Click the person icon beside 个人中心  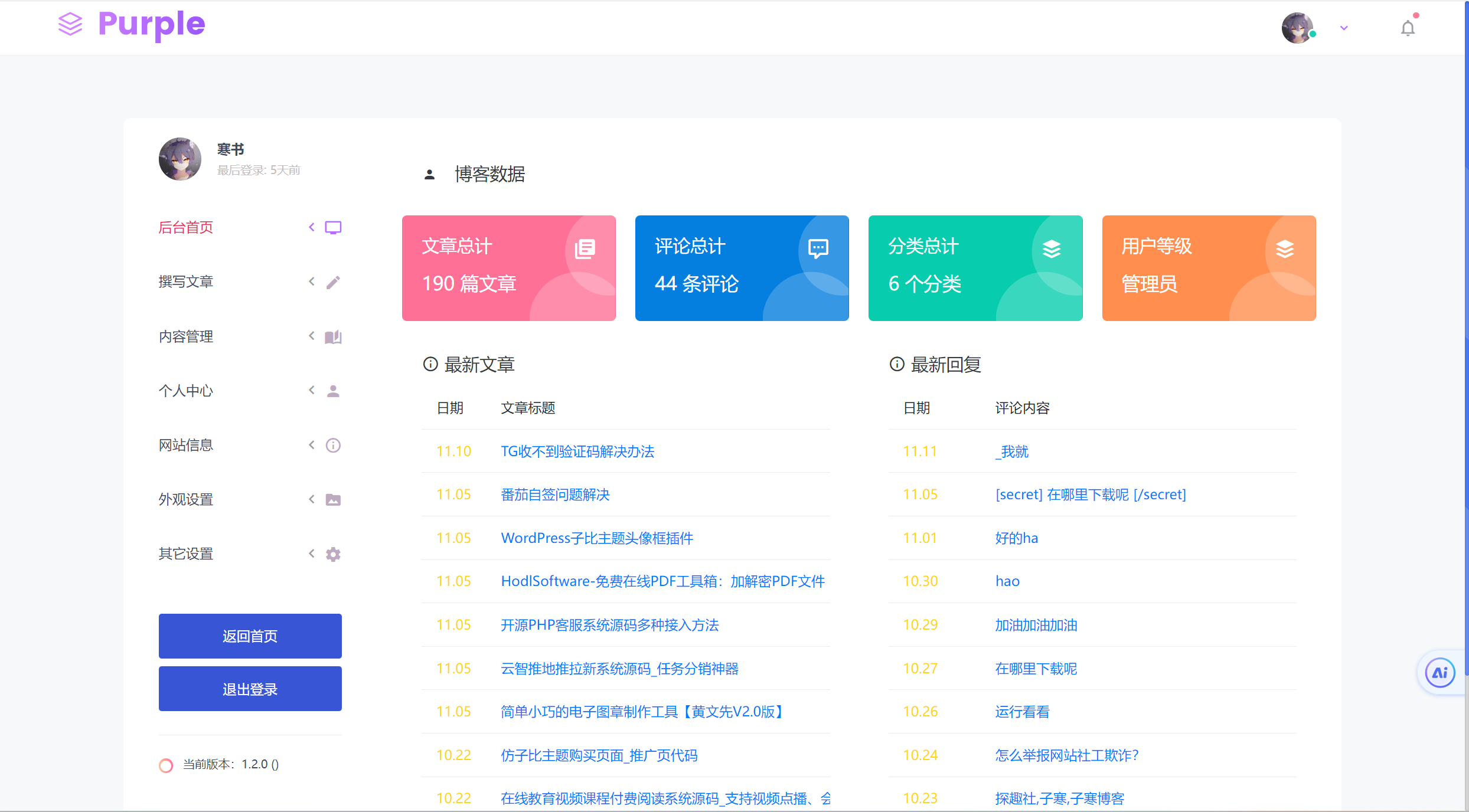(334, 390)
